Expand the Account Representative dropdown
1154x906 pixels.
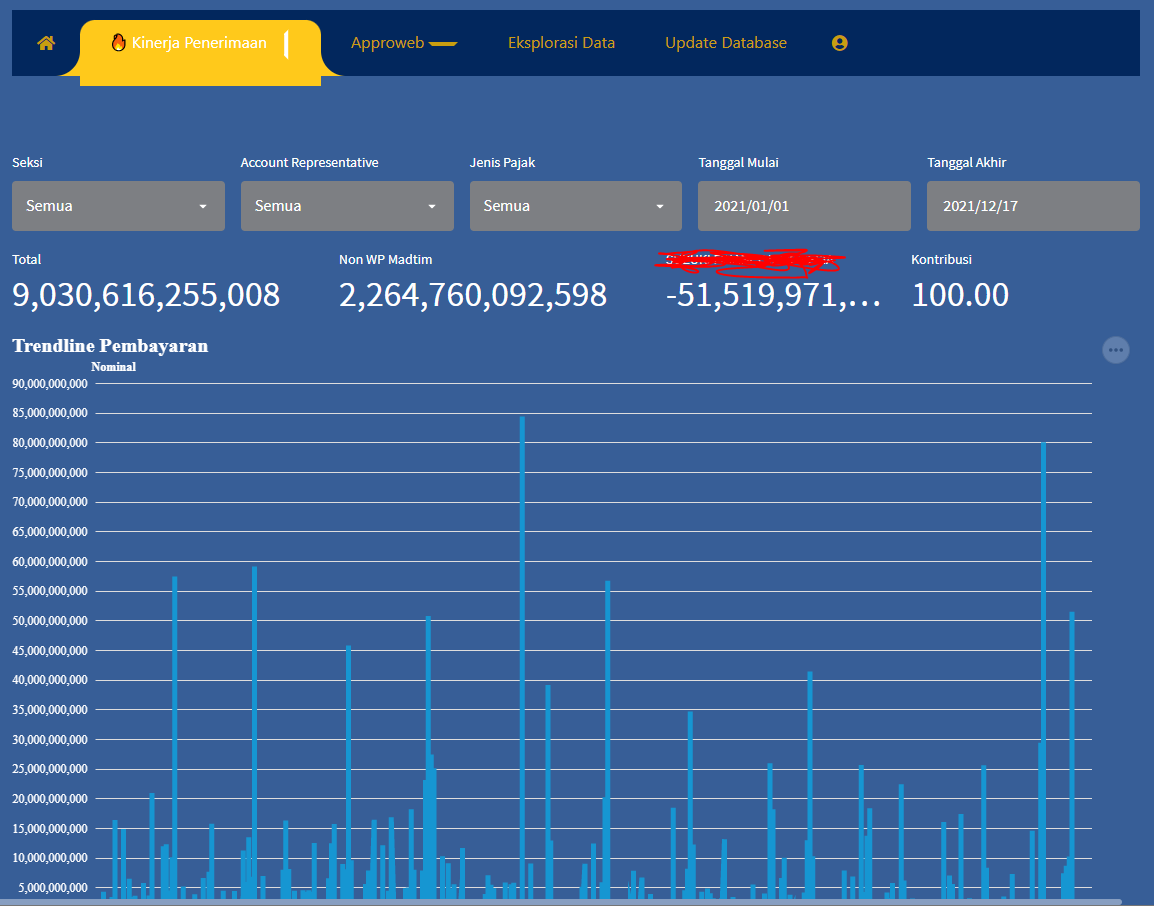pos(347,206)
